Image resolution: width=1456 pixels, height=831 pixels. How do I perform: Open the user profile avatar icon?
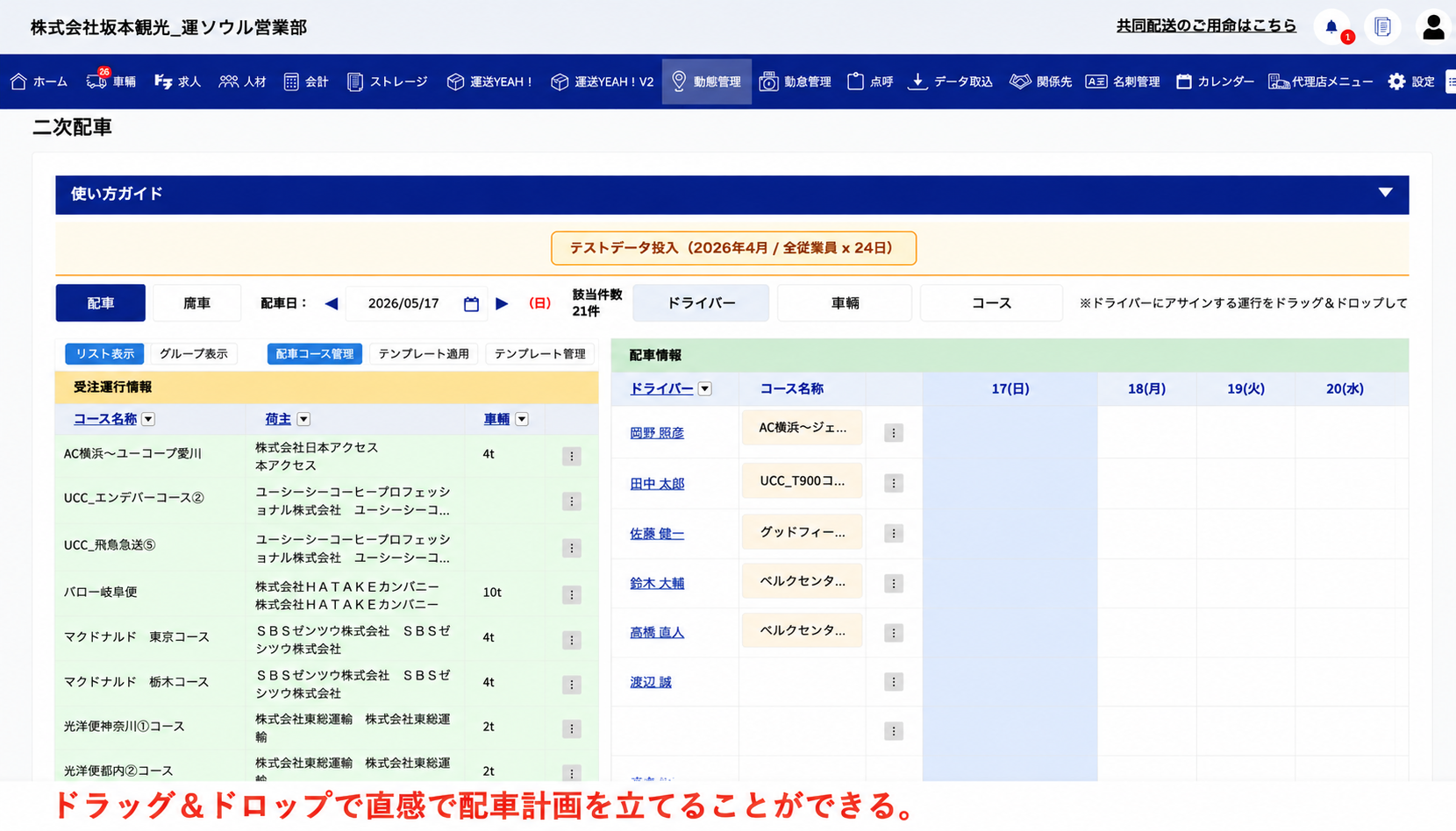point(1433,27)
